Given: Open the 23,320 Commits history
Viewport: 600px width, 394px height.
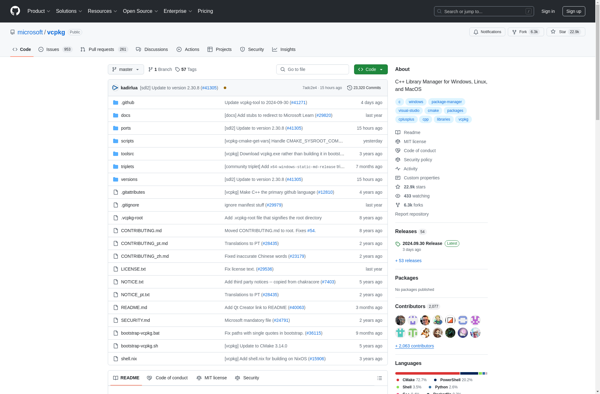Looking at the screenshot, I should click(364, 88).
